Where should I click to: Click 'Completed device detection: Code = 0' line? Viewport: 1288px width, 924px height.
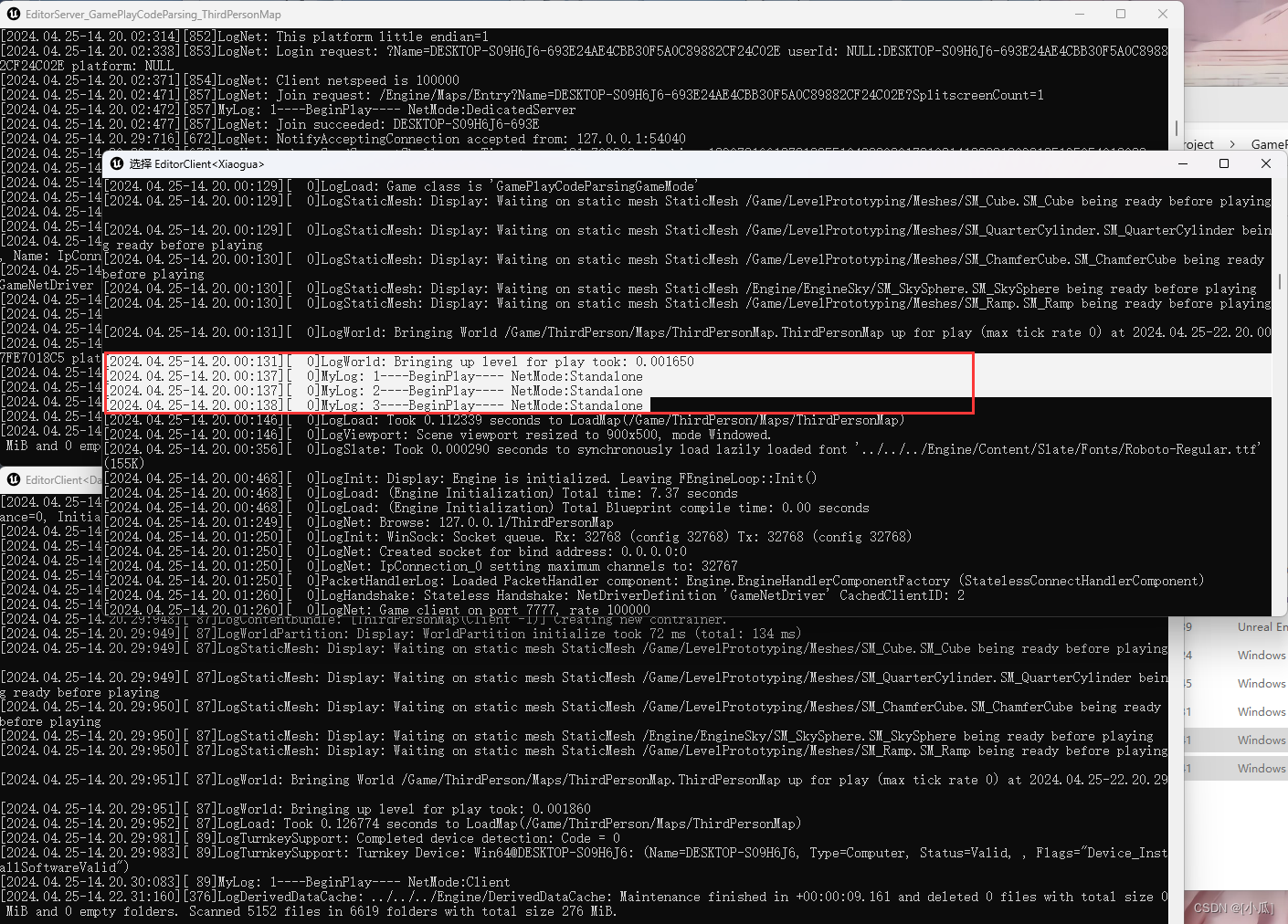pos(311,838)
